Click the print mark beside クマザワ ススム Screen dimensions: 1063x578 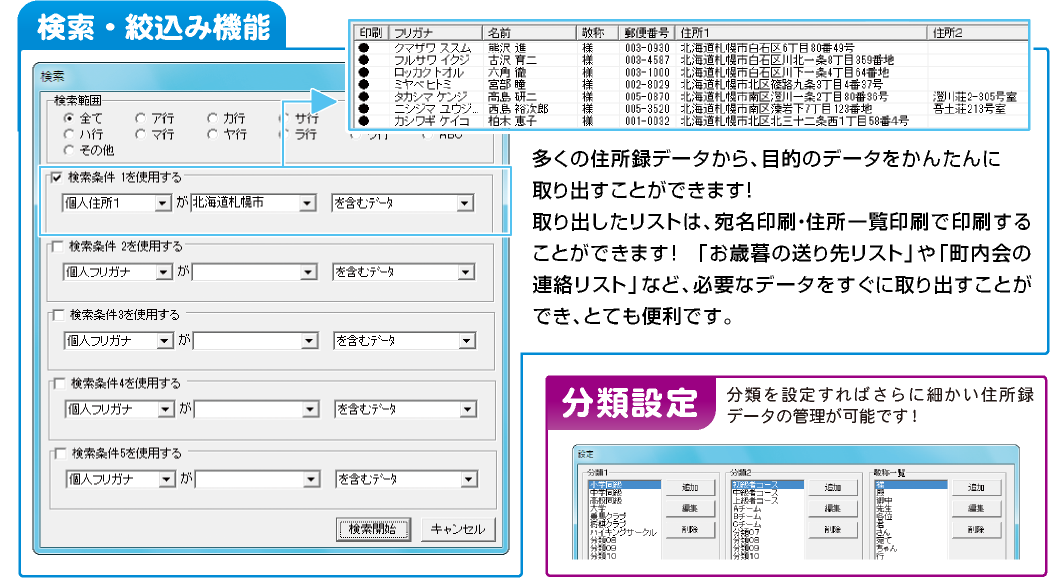point(365,47)
